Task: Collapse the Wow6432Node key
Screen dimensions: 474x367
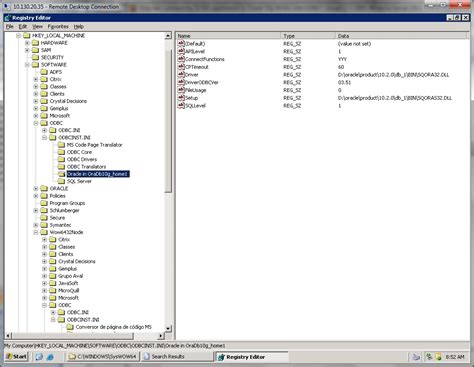Action: 36,232
